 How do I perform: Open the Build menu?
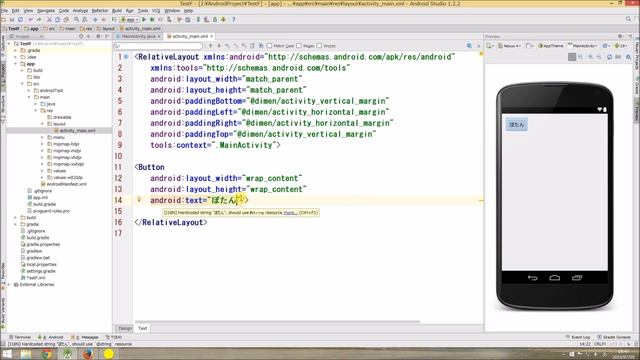coord(117,11)
